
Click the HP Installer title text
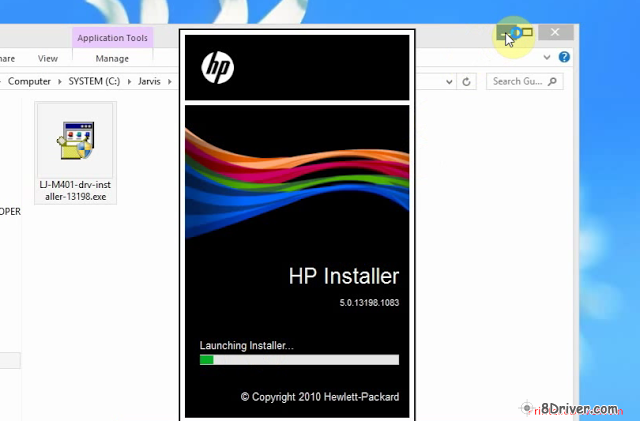[344, 276]
